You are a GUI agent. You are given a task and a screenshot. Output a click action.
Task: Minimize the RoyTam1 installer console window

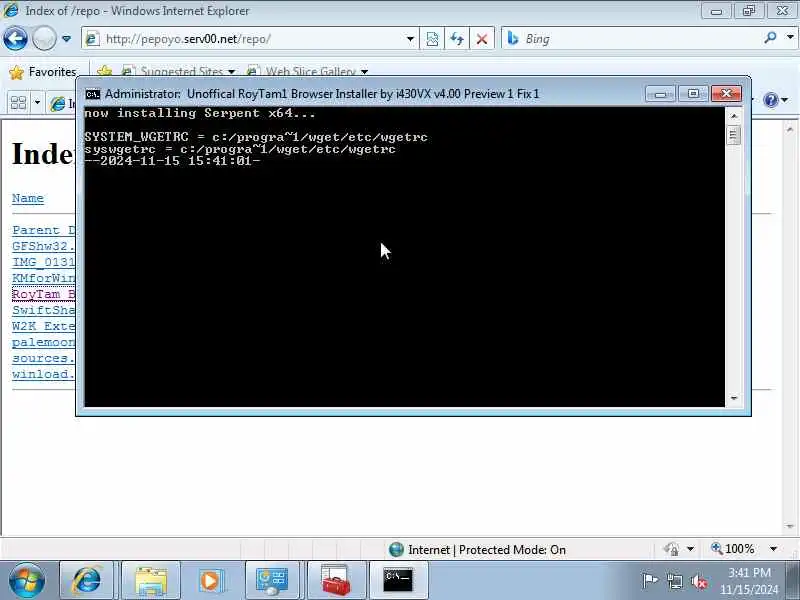pos(660,94)
